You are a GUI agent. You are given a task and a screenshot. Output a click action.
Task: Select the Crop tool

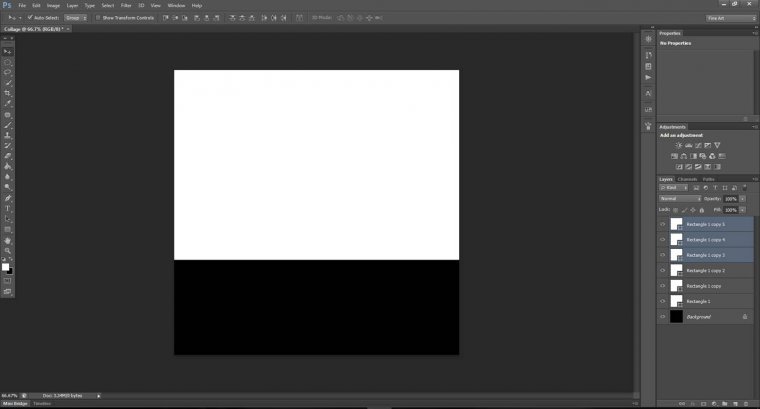click(x=7, y=93)
